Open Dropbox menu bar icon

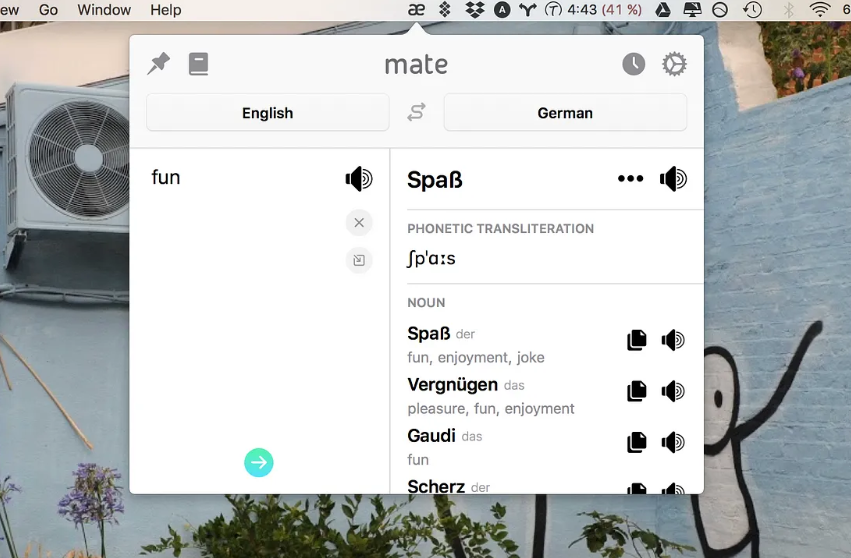(474, 10)
